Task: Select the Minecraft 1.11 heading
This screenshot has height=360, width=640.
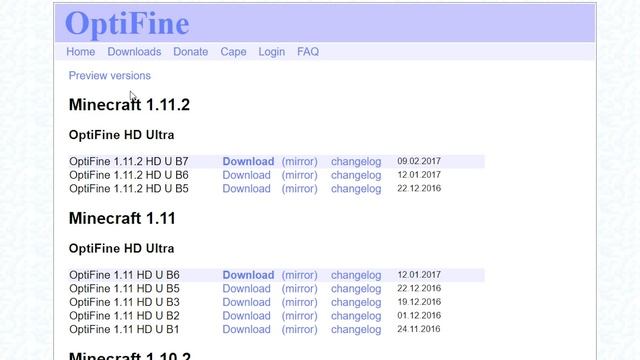Action: (x=122, y=218)
